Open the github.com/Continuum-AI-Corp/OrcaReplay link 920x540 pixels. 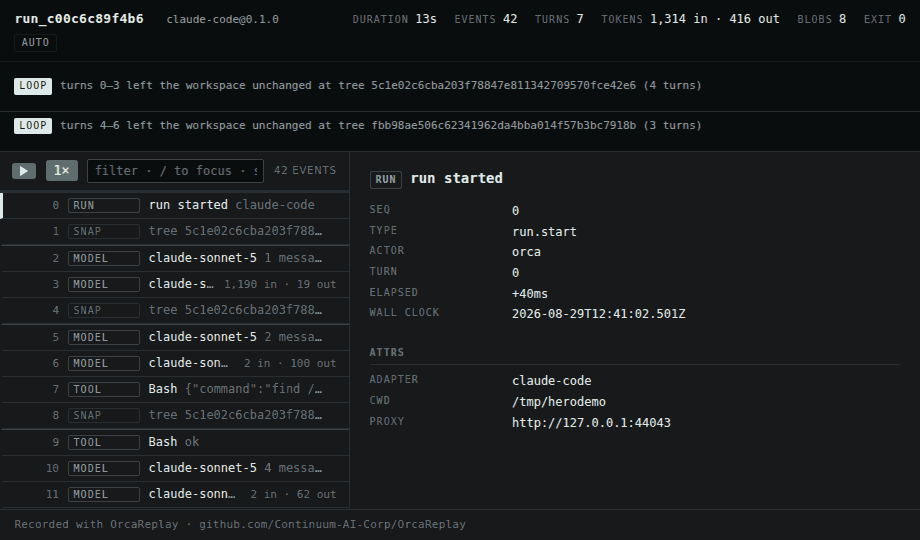tap(332, 524)
